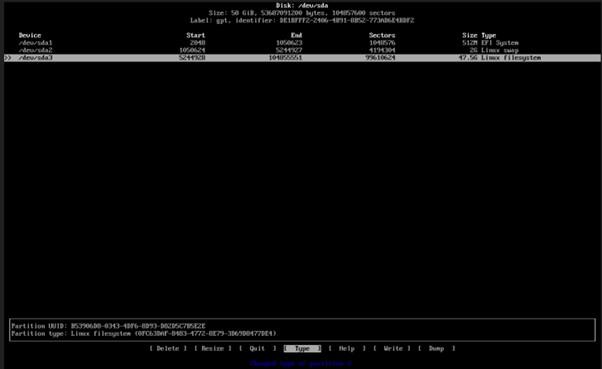The width and height of the screenshot is (602, 369).
Task: Click the Linux filesystem type cell
Action: point(511,58)
